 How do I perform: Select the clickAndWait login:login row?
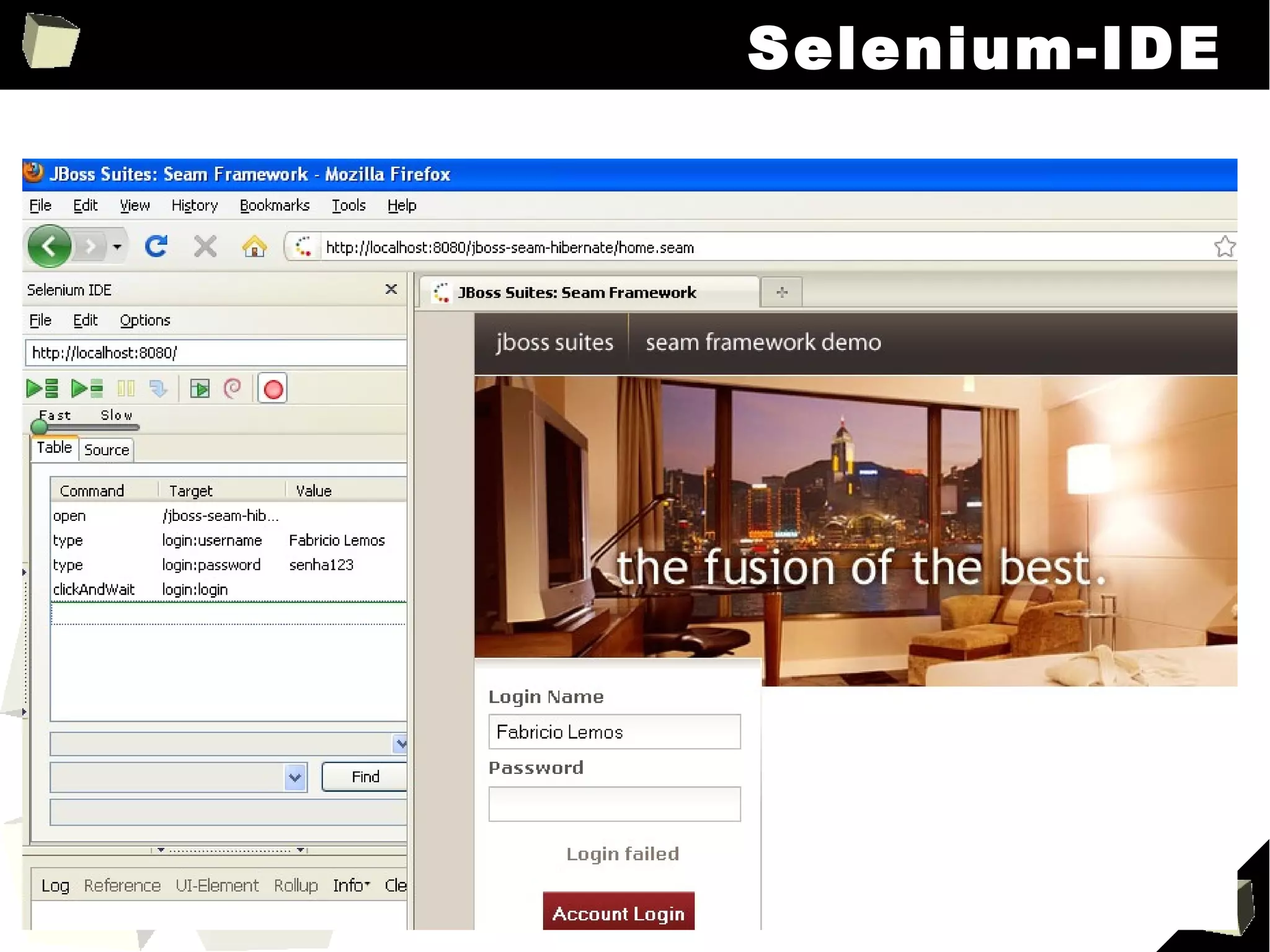click(x=228, y=589)
